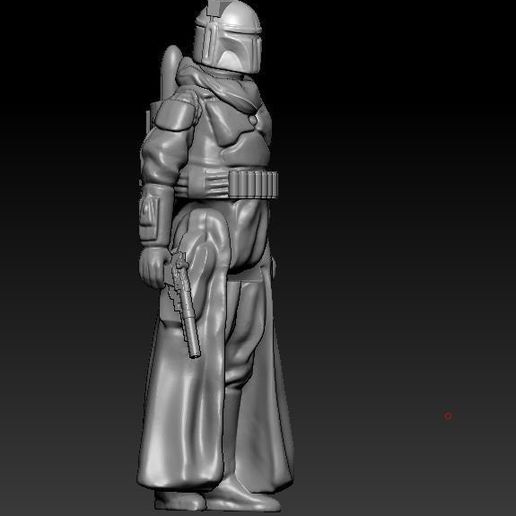
Task: Click the ammo pouches on the belt
Action: click(x=254, y=184)
